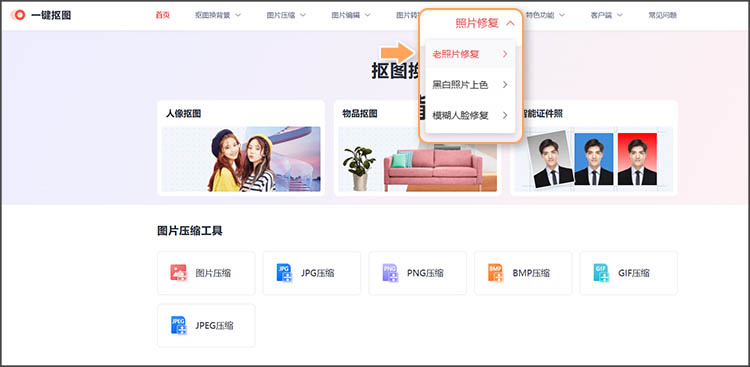Image resolution: width=750 pixels, height=367 pixels.
Task: Go to the 首页 tab
Action: pos(163,15)
